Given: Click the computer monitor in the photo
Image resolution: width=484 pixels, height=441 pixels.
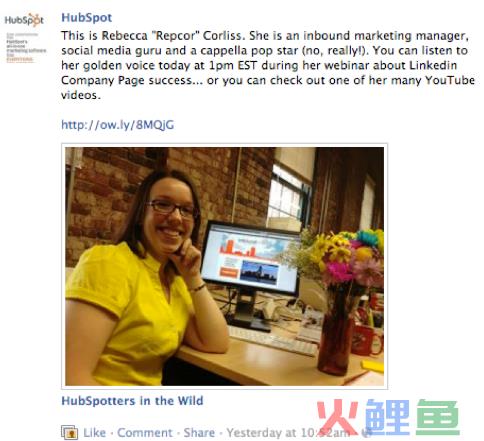Looking at the screenshot, I should coord(251,259).
